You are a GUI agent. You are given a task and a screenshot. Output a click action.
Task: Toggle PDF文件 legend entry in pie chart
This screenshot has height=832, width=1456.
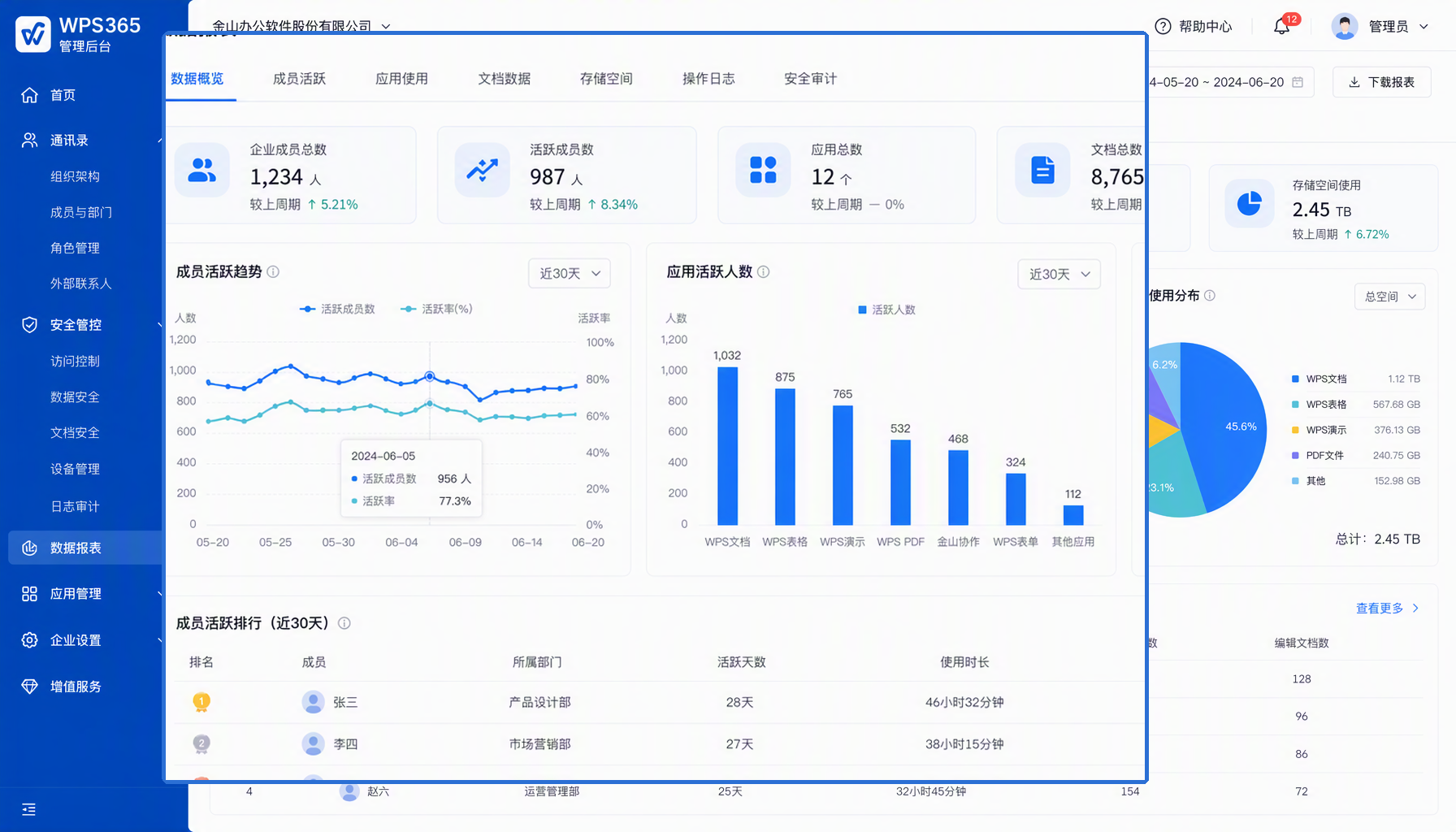pos(1318,455)
